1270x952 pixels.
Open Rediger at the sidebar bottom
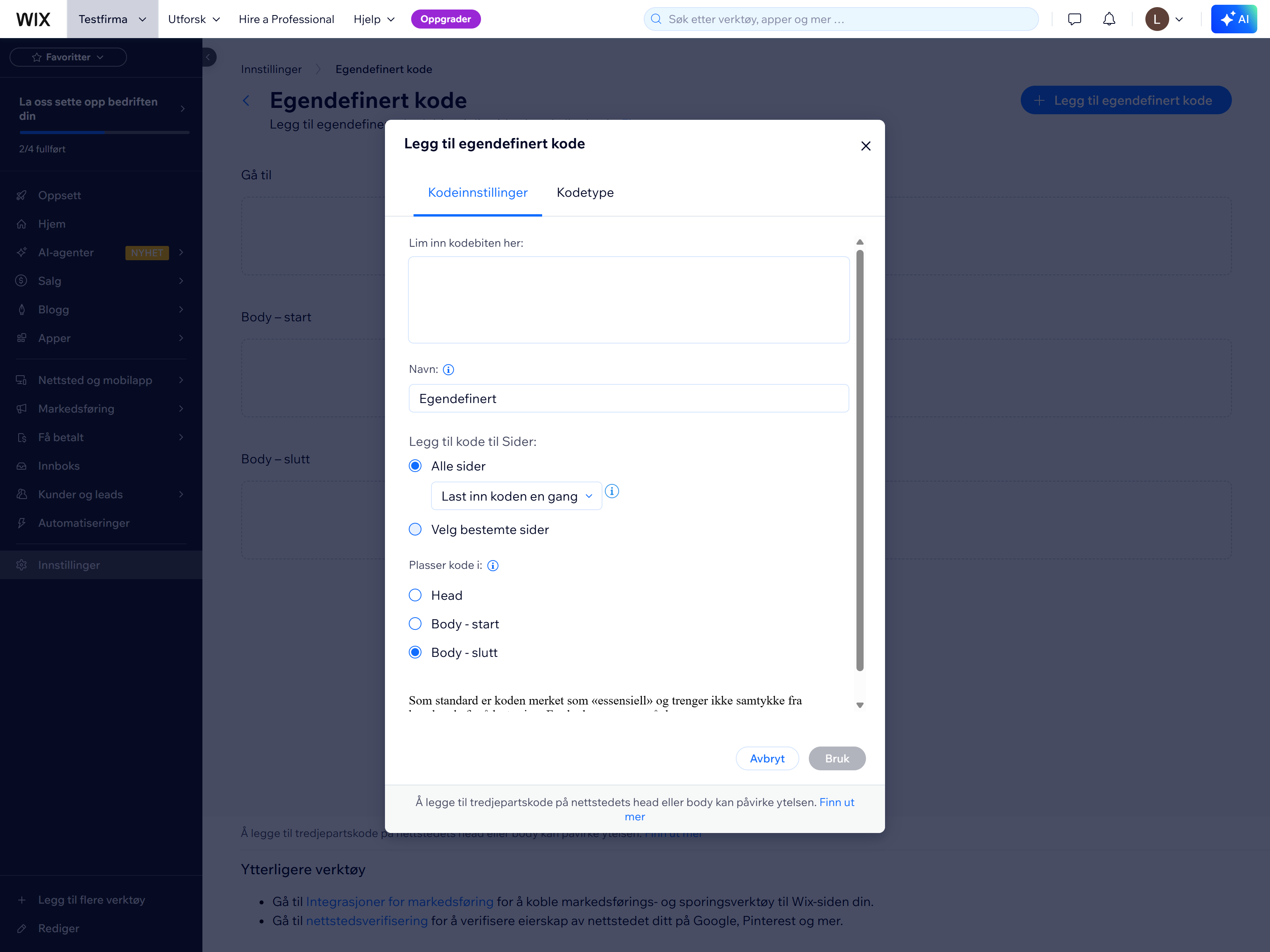(x=101, y=928)
